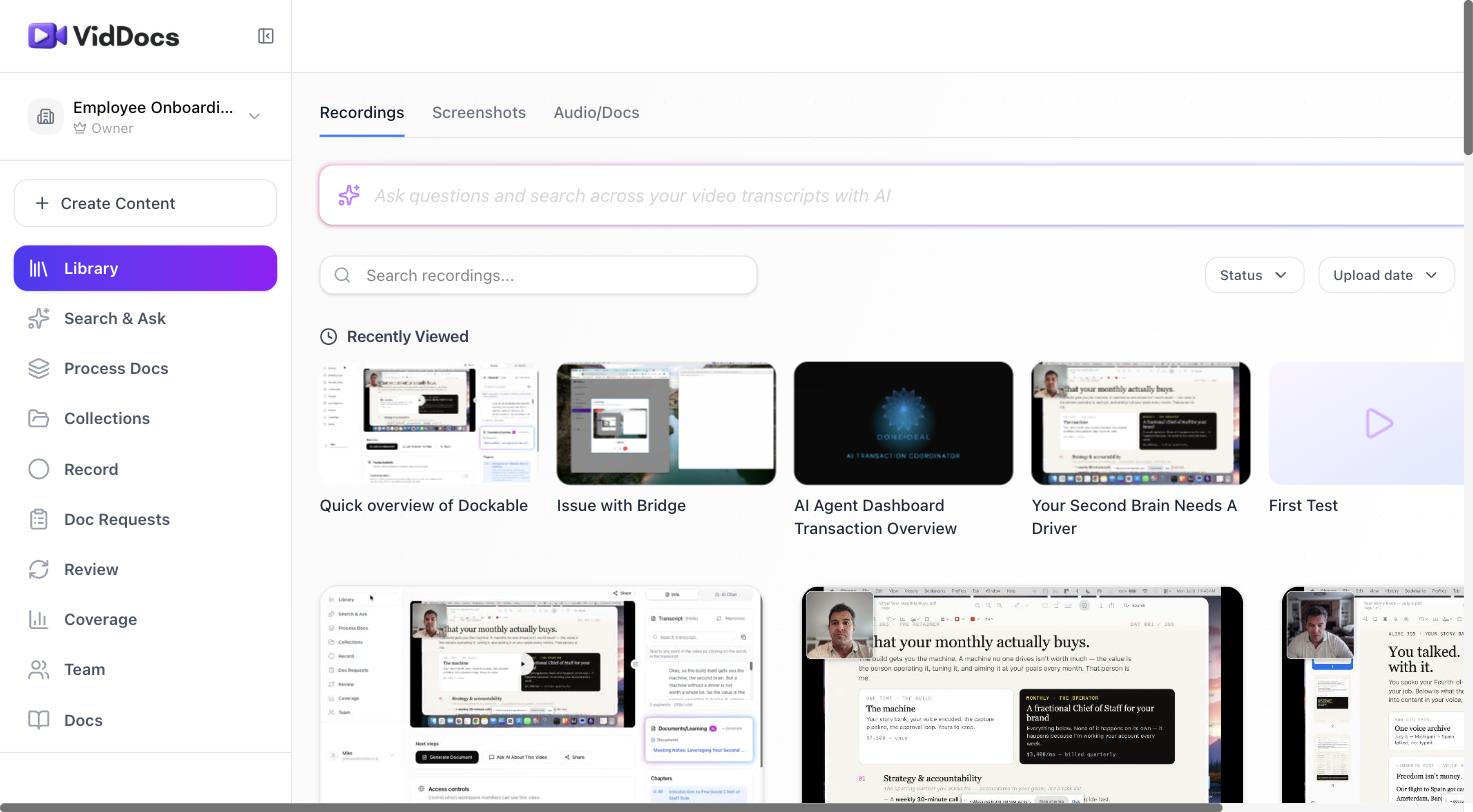Click the Process Docs layers icon
The width and height of the screenshot is (1473, 812).
coord(39,368)
